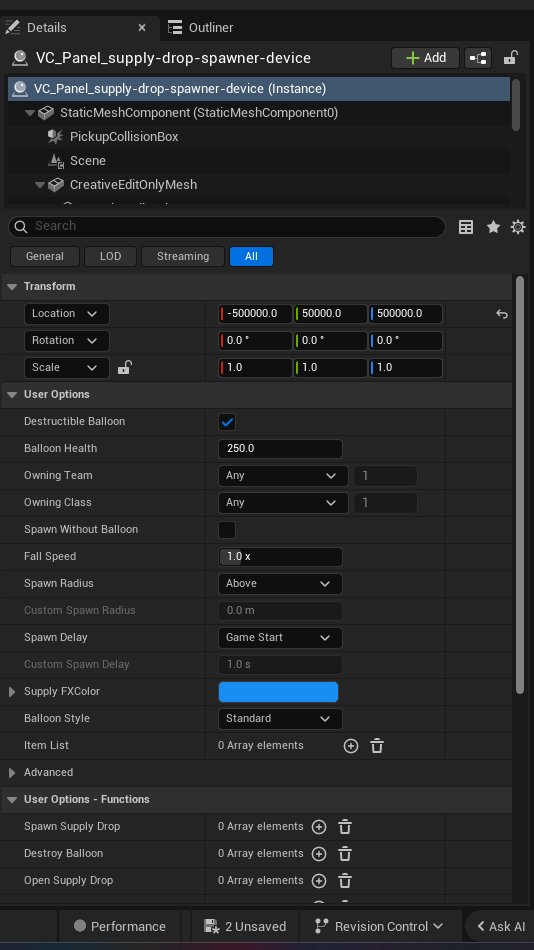Select the PickupCollisionBox component

coord(259,137)
